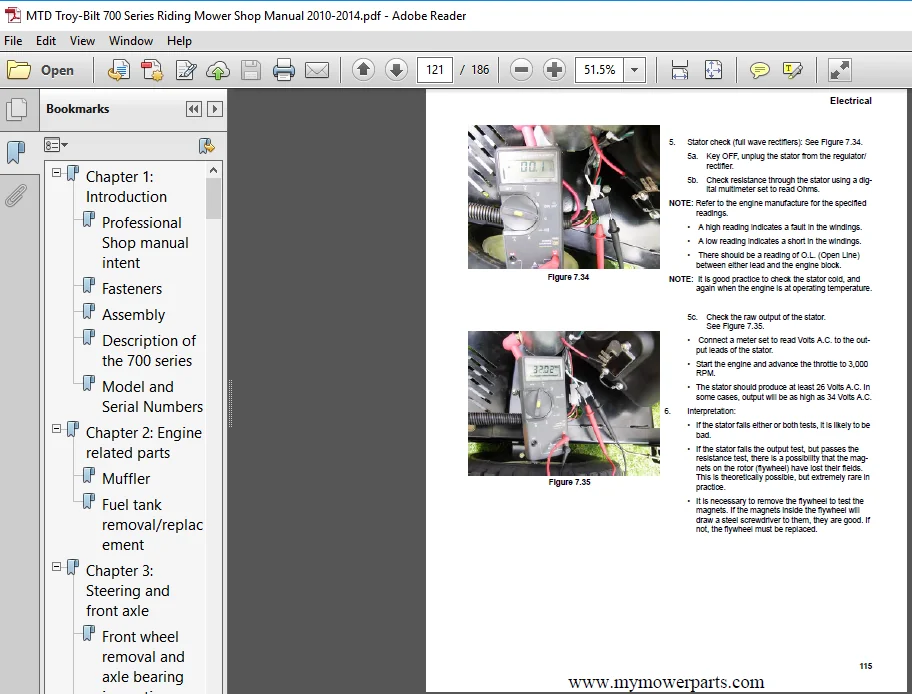Open the Window menu

tap(131, 41)
